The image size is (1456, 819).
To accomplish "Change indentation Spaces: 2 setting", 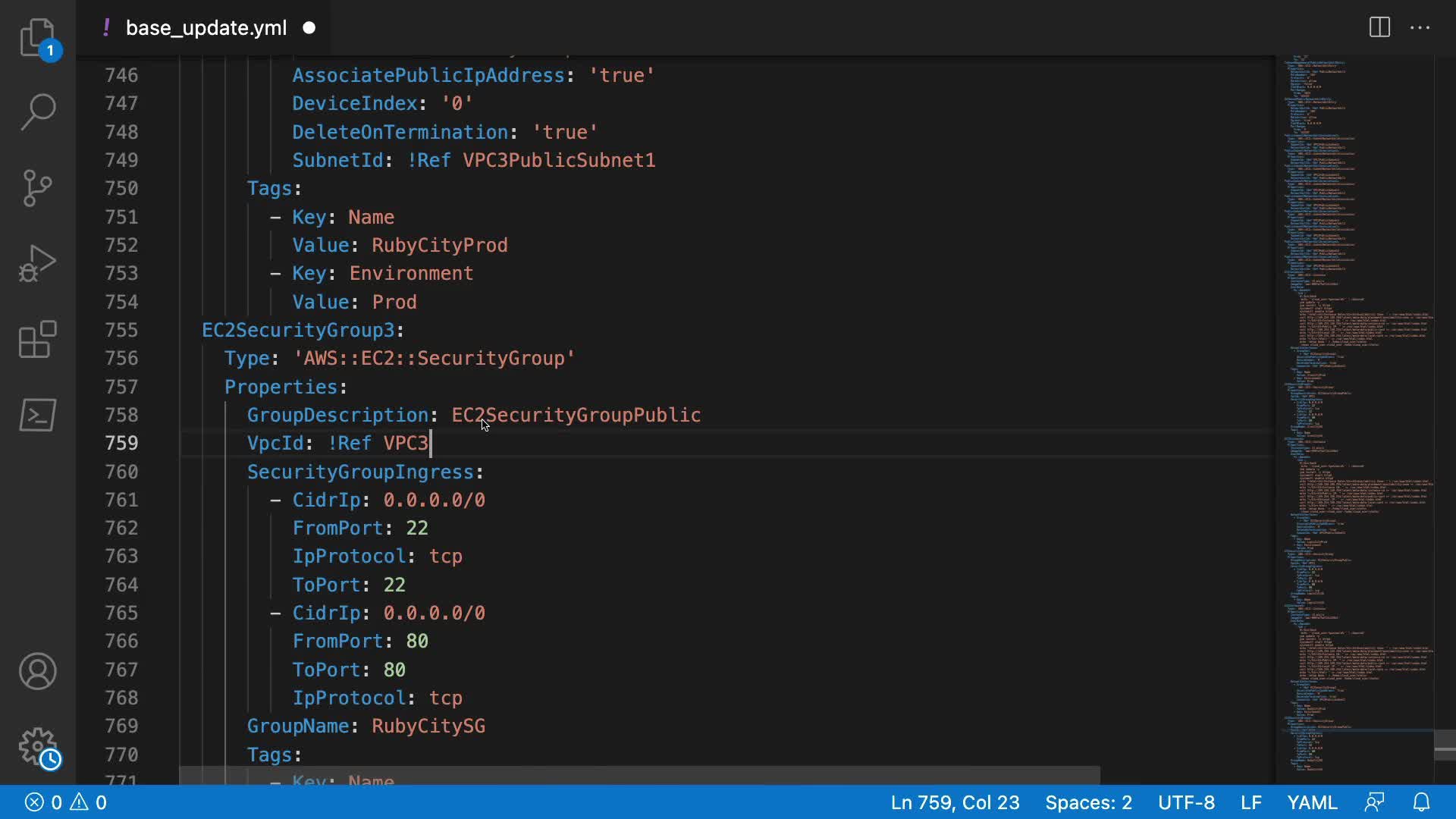I will (x=1088, y=802).
